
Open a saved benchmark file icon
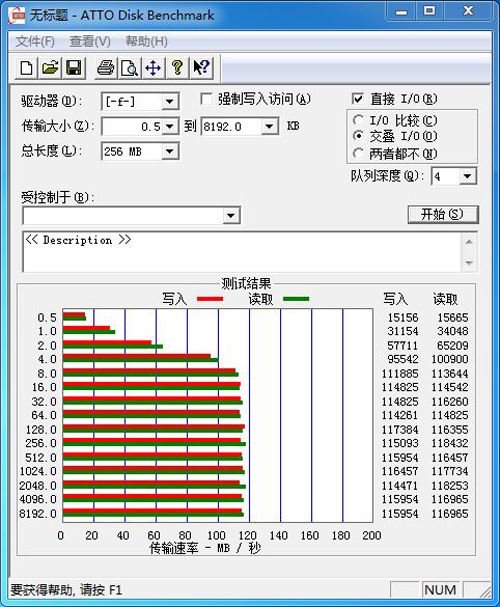(50, 68)
